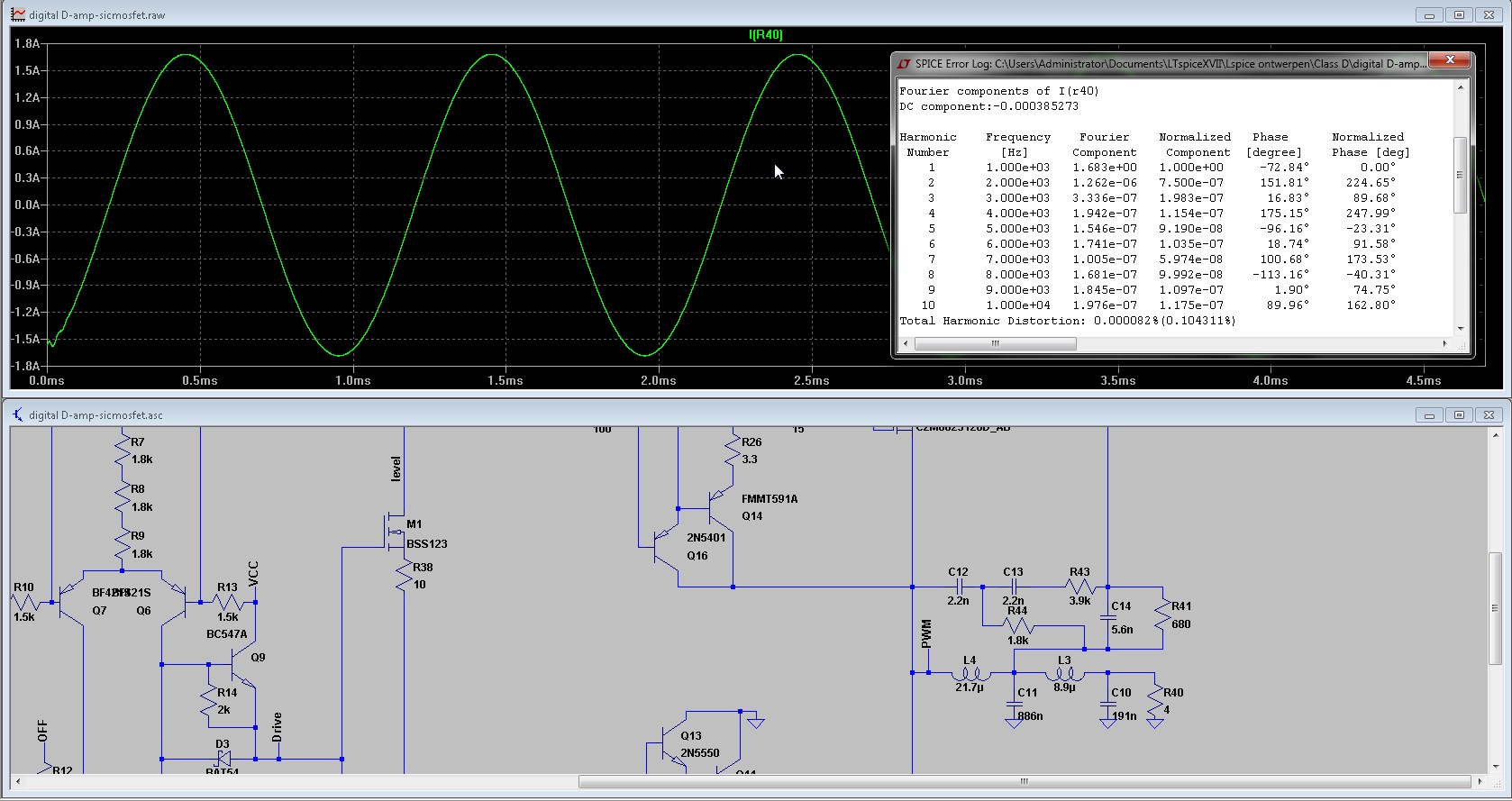
Task: Click the 'Total Harmonic Distortion' line in the log
Action: click(x=1067, y=321)
